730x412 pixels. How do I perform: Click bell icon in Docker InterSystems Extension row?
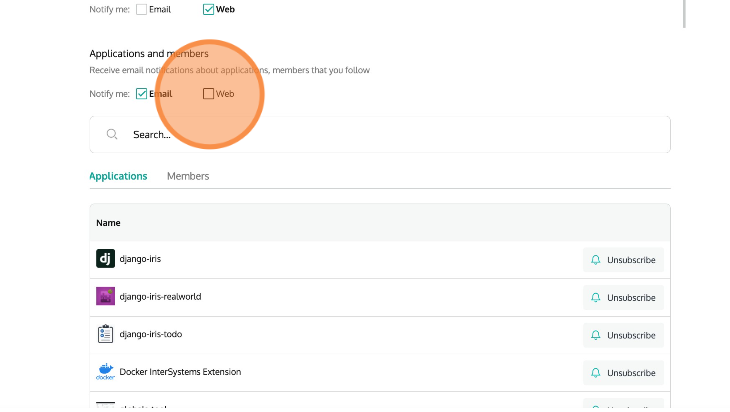[596, 373]
